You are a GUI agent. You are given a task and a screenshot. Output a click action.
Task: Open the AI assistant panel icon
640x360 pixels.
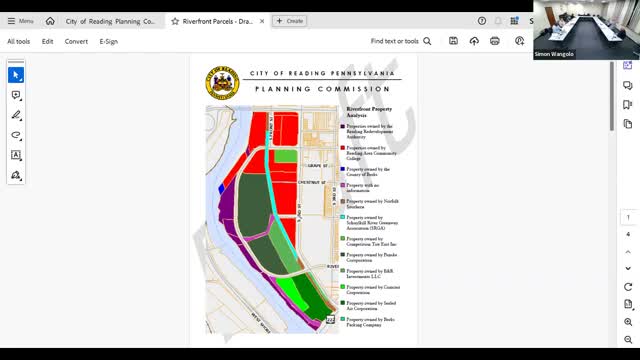click(x=628, y=65)
